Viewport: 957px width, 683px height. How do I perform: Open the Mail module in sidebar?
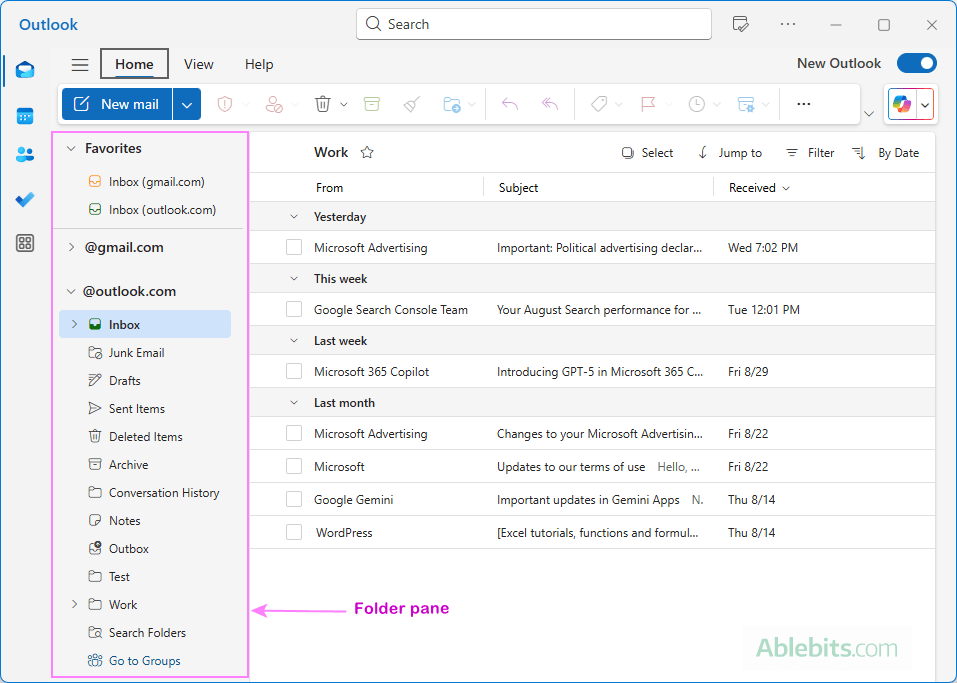pyautogui.click(x=25, y=70)
